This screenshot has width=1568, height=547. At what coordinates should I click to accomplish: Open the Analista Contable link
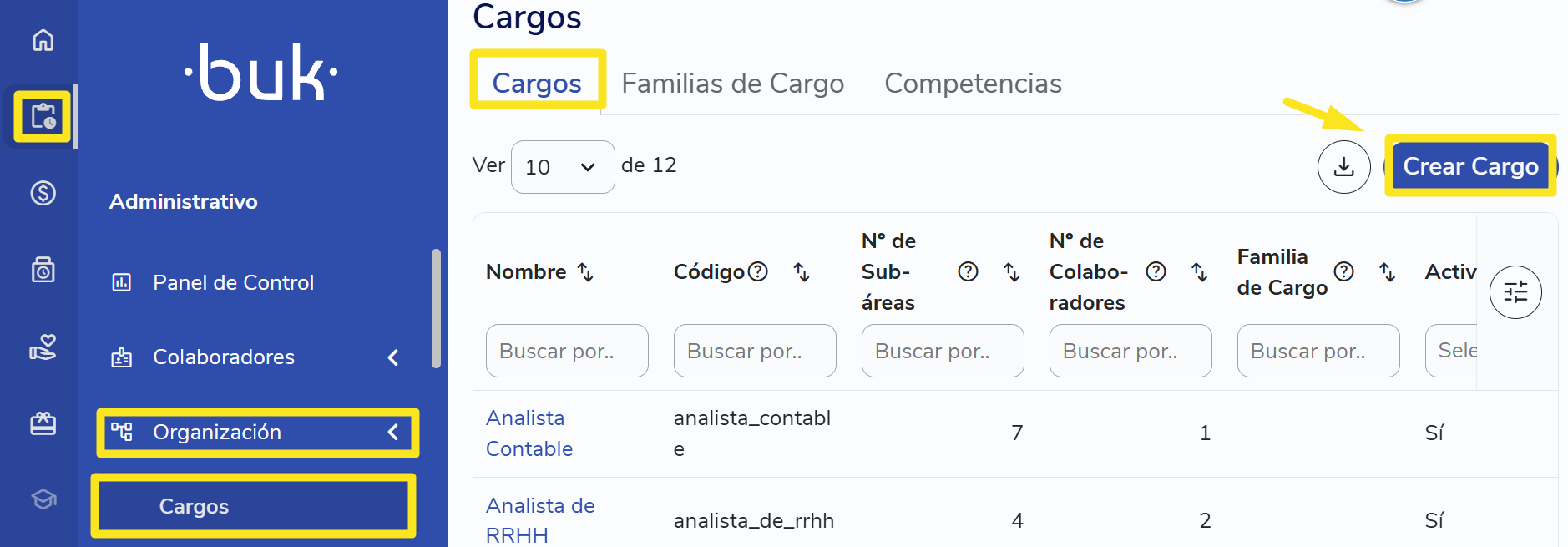(529, 433)
